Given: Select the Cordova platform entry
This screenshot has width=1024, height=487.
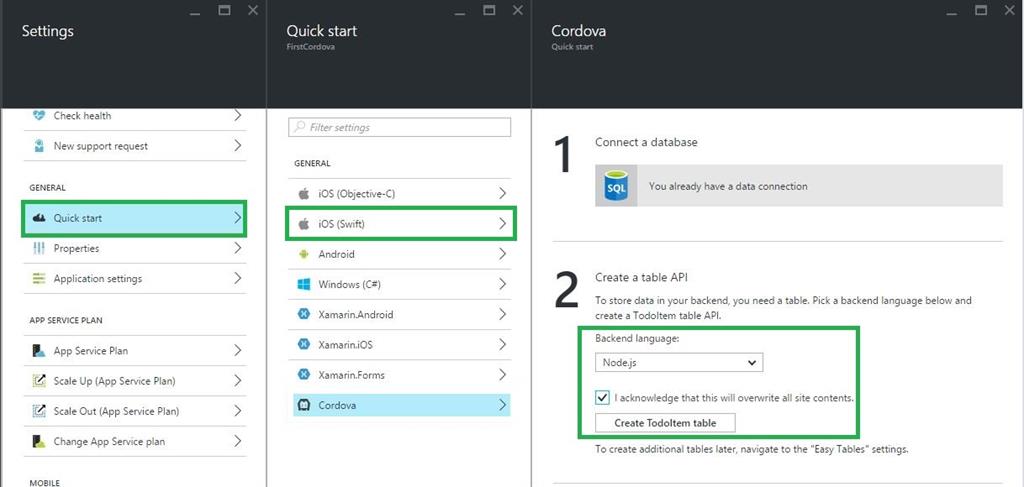Looking at the screenshot, I should pyautogui.click(x=401, y=405).
